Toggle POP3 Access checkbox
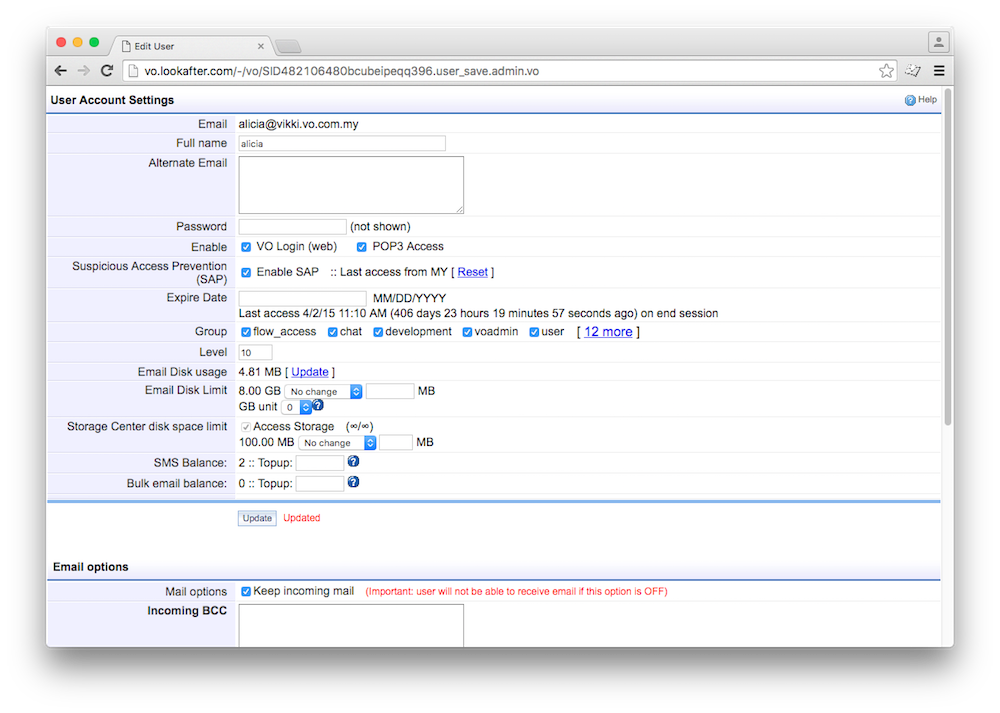 click(362, 247)
